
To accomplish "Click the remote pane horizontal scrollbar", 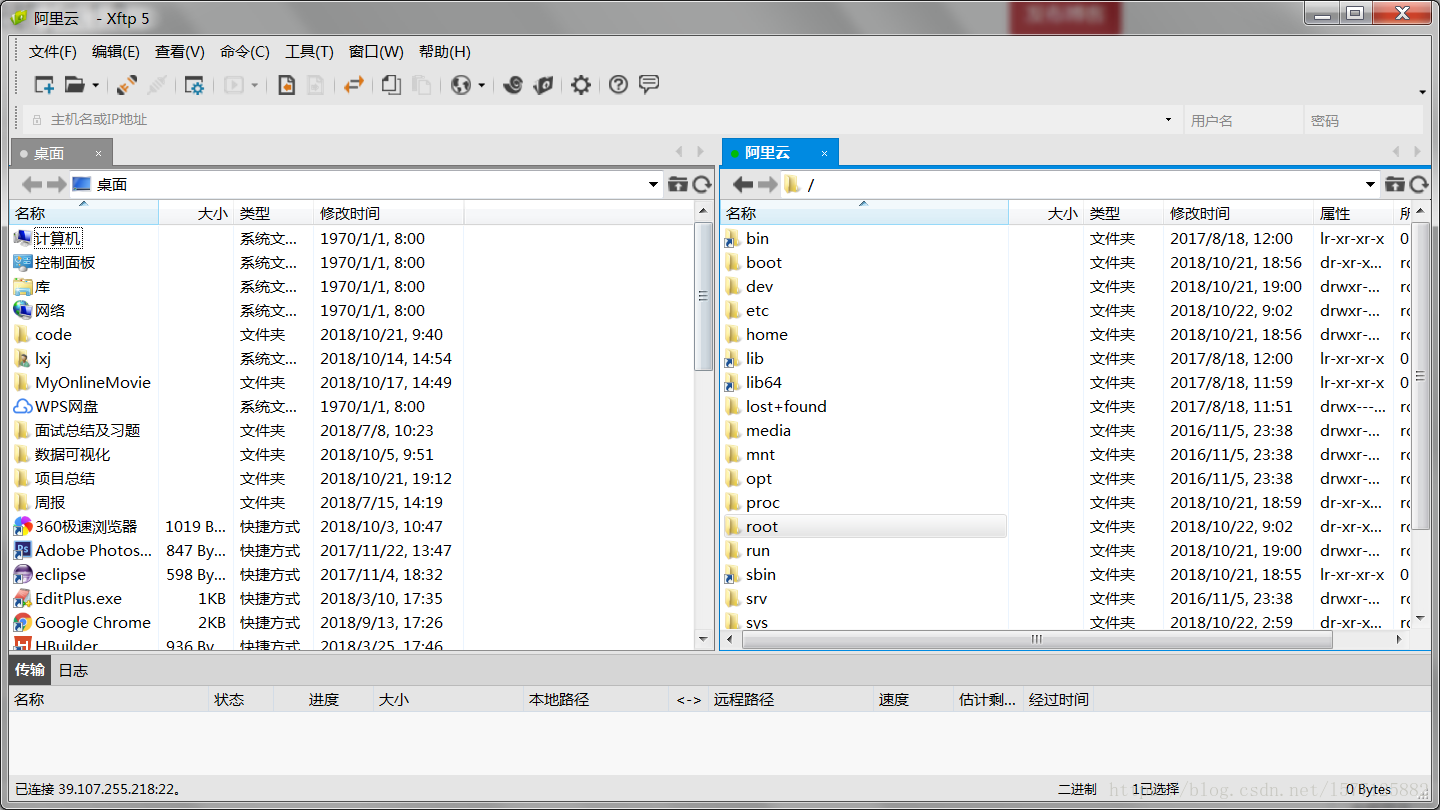I will pyautogui.click(x=1036, y=639).
